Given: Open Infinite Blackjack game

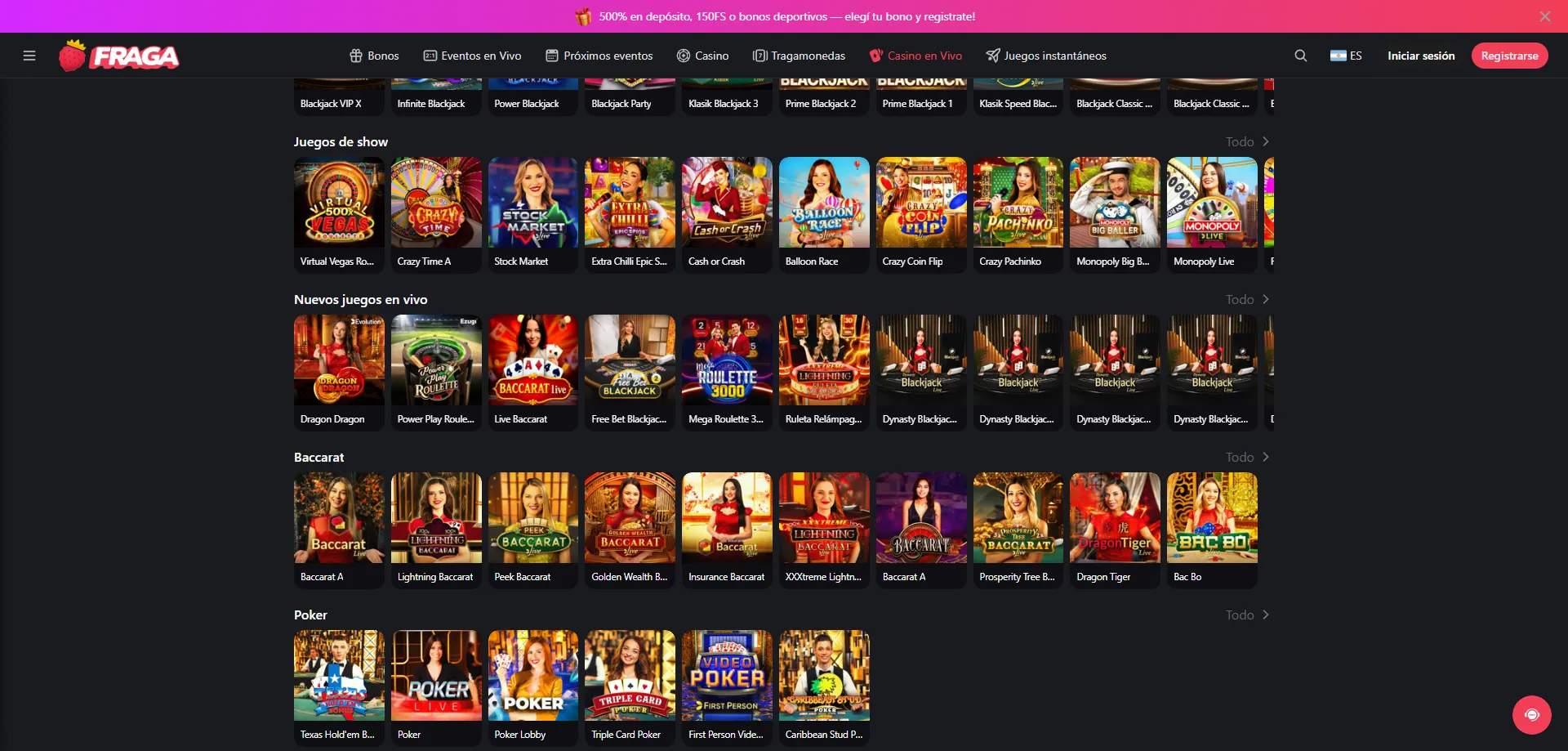Looking at the screenshot, I should tap(436, 97).
